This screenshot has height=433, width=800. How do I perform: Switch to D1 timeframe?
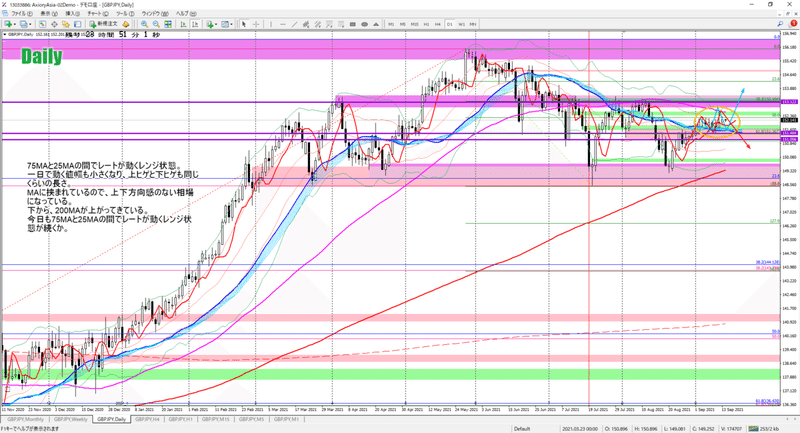pos(449,24)
